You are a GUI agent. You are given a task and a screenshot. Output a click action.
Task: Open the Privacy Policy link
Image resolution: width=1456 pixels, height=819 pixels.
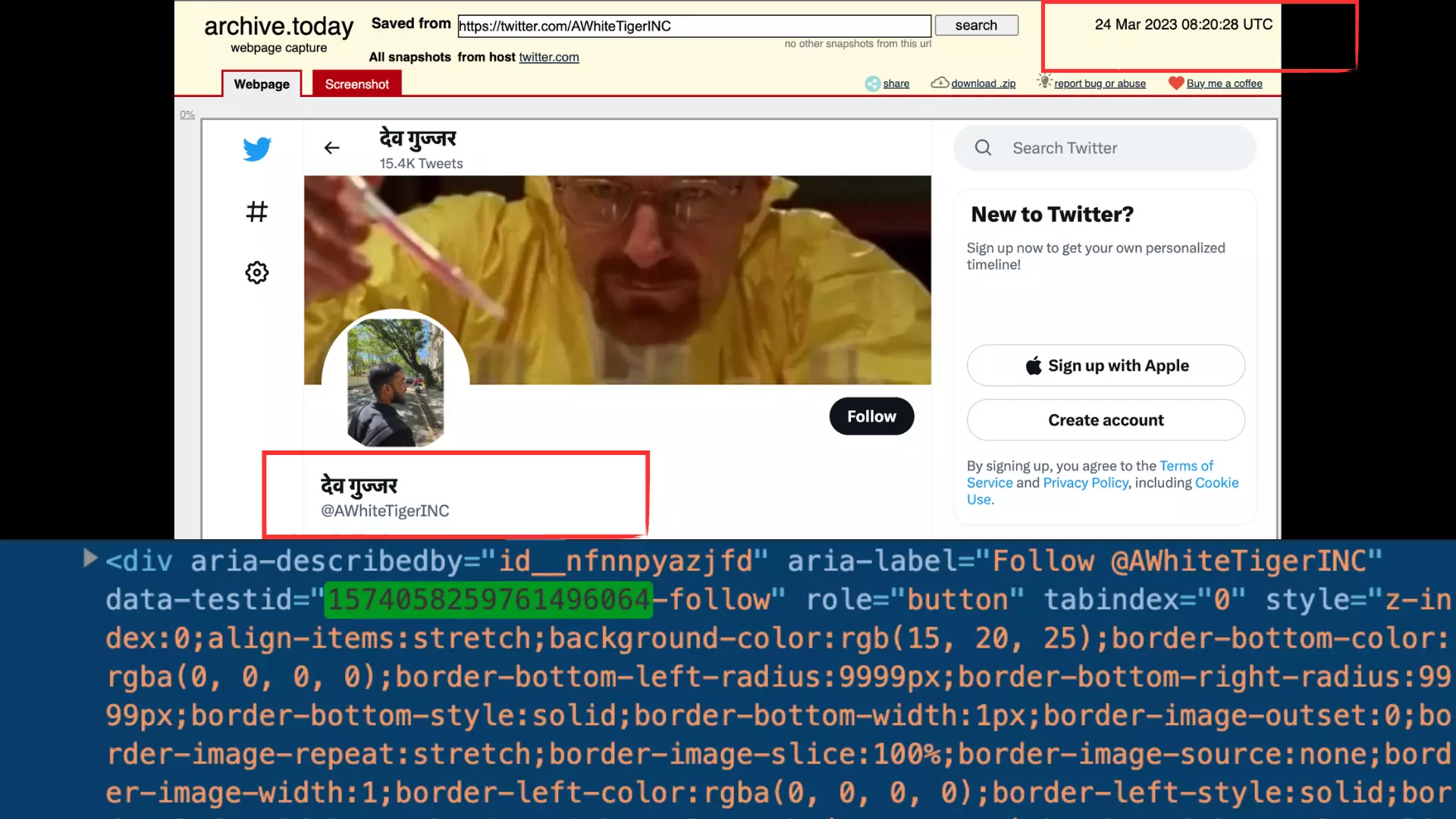coord(1085,482)
